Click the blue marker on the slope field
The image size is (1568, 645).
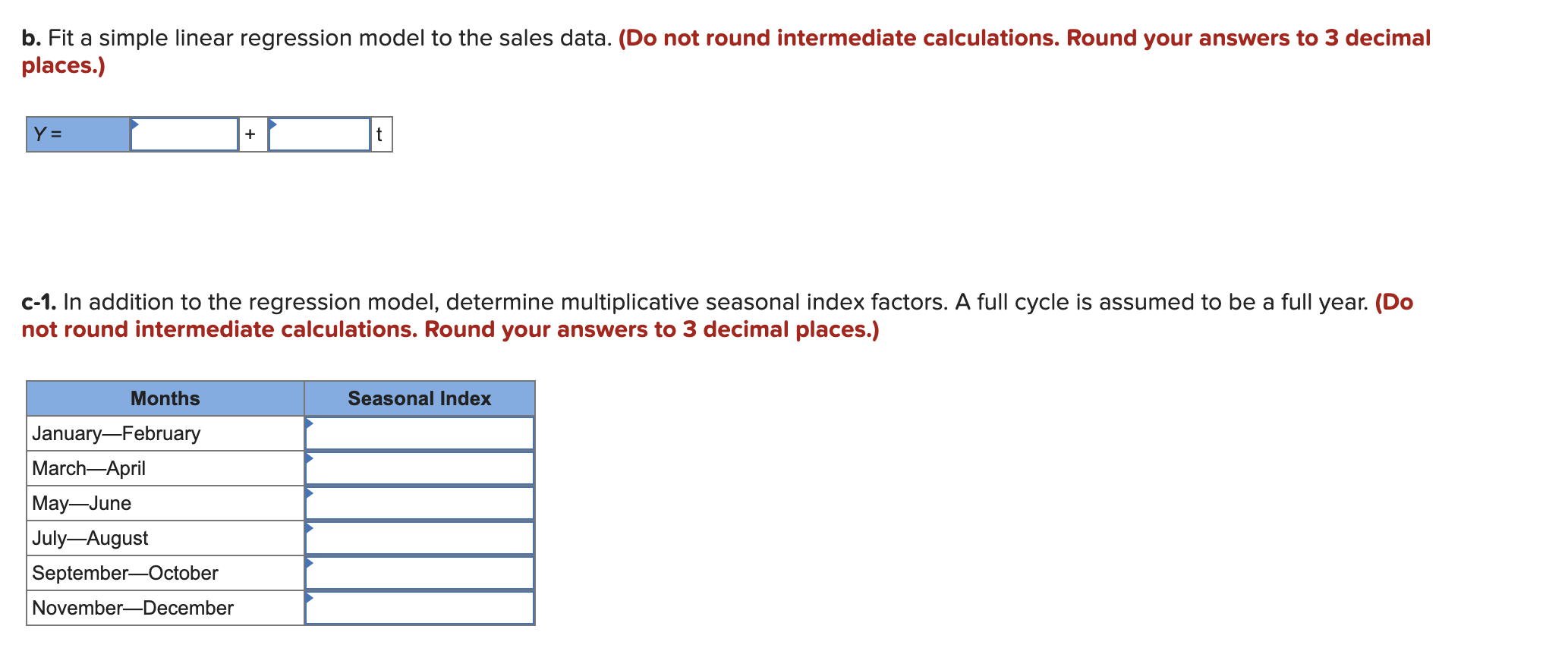[274, 123]
